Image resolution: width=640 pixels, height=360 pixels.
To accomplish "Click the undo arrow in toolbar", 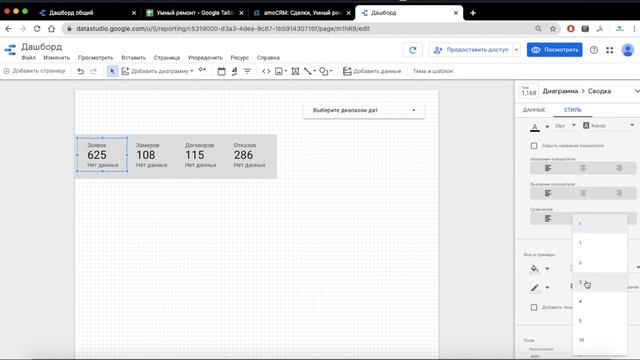I will 81,71.
